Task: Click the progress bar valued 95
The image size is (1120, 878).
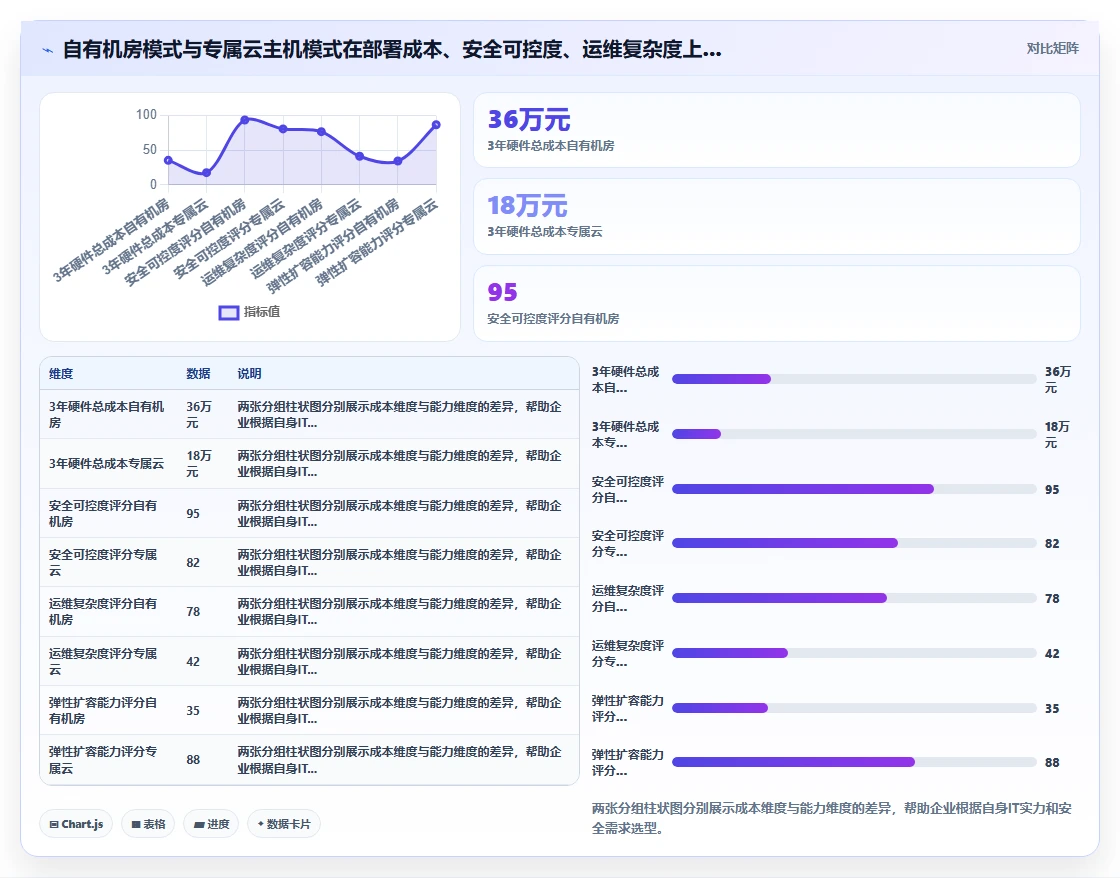Action: 854,489
